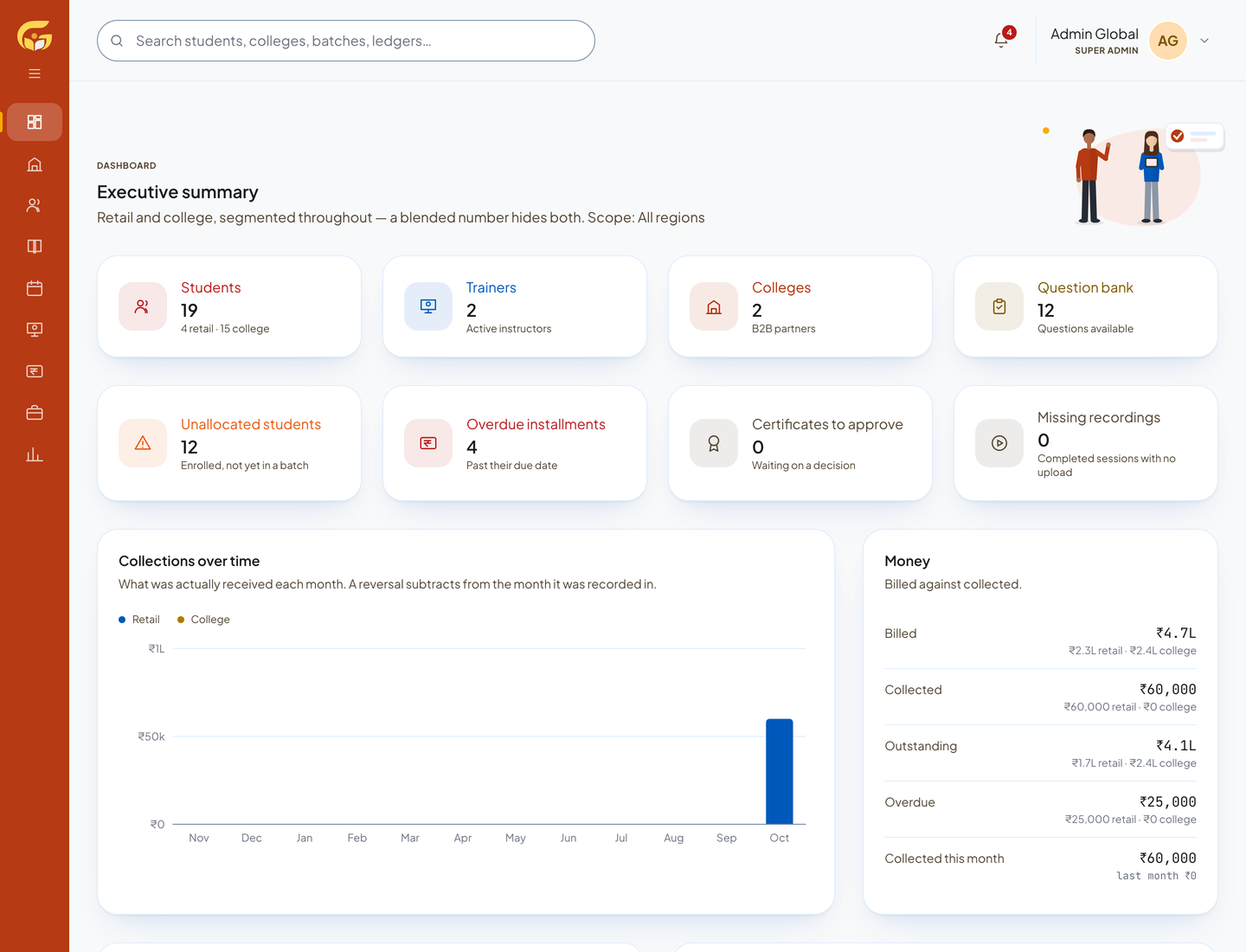Viewport: 1246px width, 952px height.
Task: Open the Trainers summary link
Action: (491, 287)
